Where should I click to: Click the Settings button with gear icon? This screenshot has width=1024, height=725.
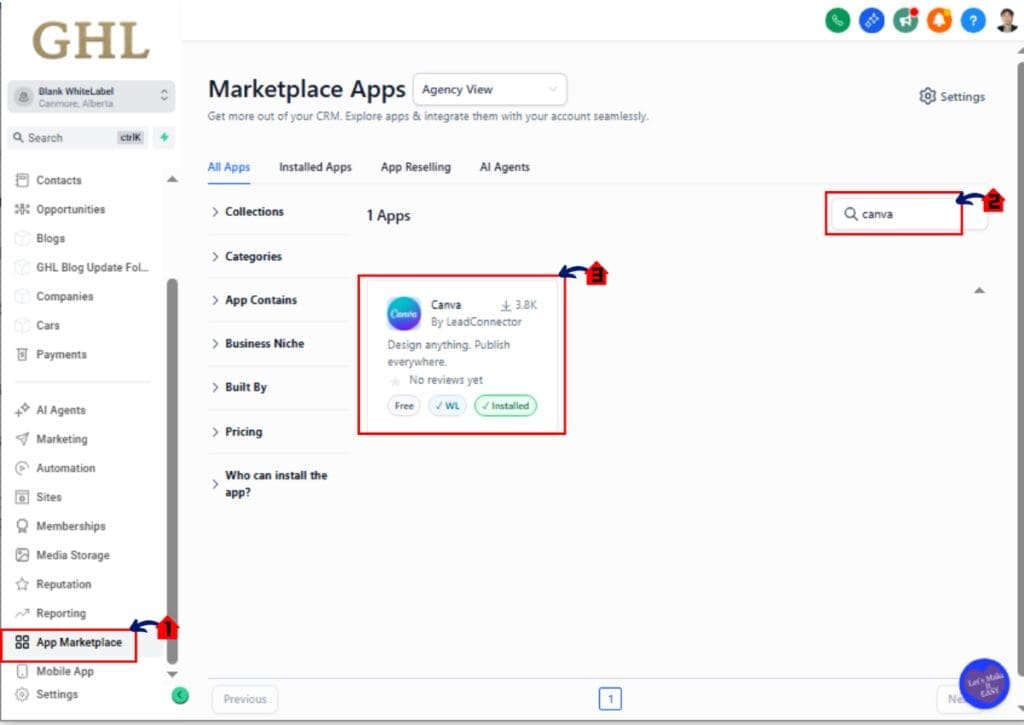[950, 96]
